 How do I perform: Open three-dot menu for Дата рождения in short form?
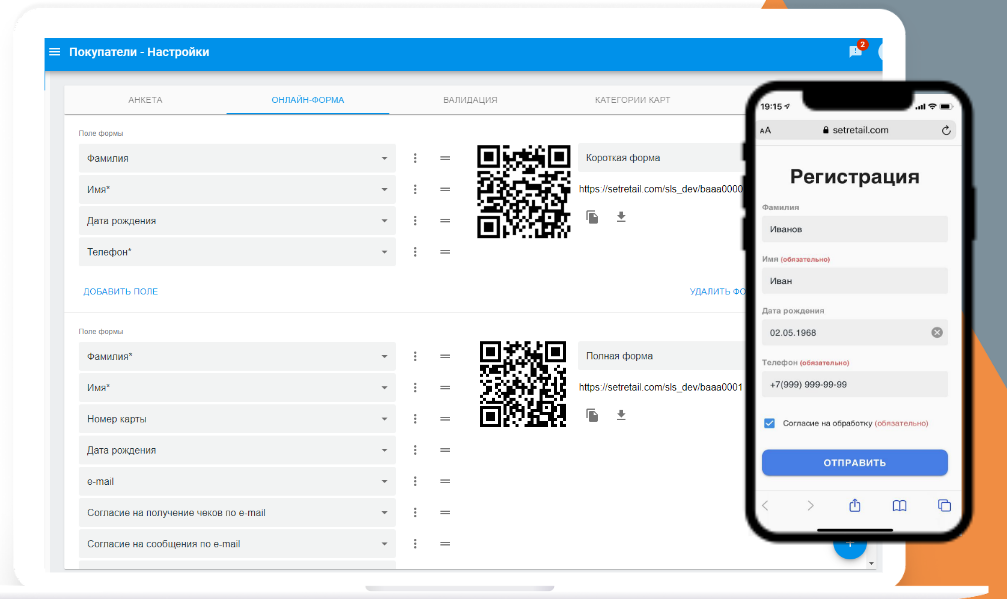[x=415, y=221]
